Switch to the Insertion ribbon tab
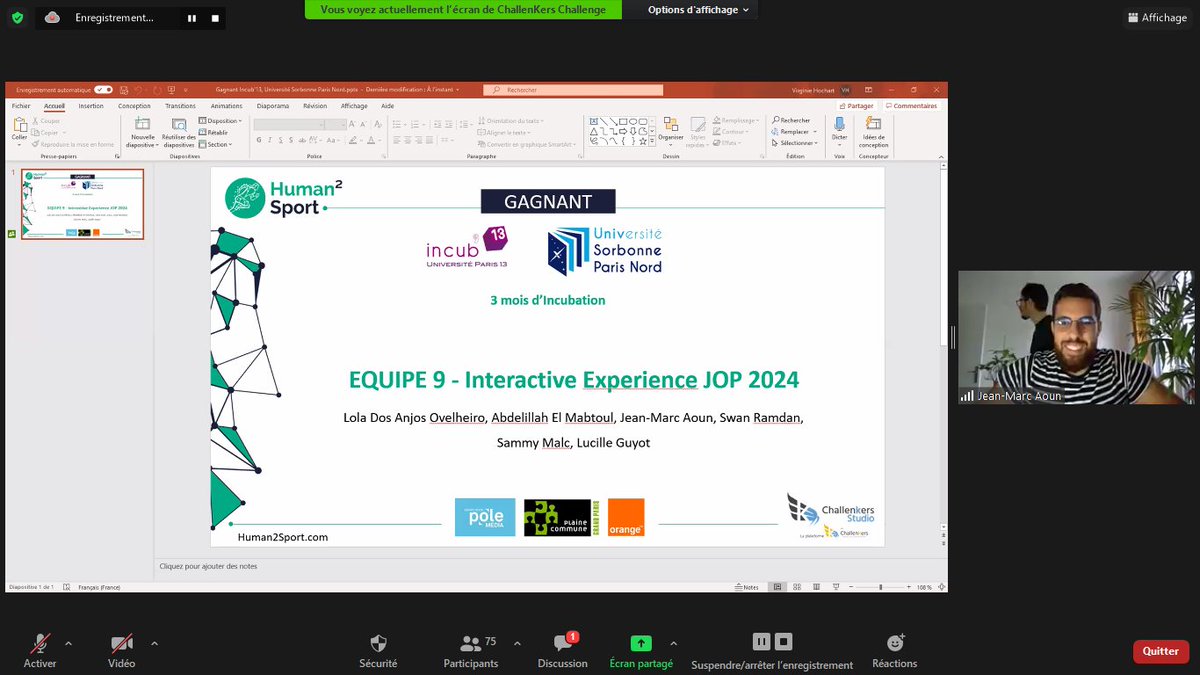Viewport: 1200px width, 675px height. click(x=91, y=106)
